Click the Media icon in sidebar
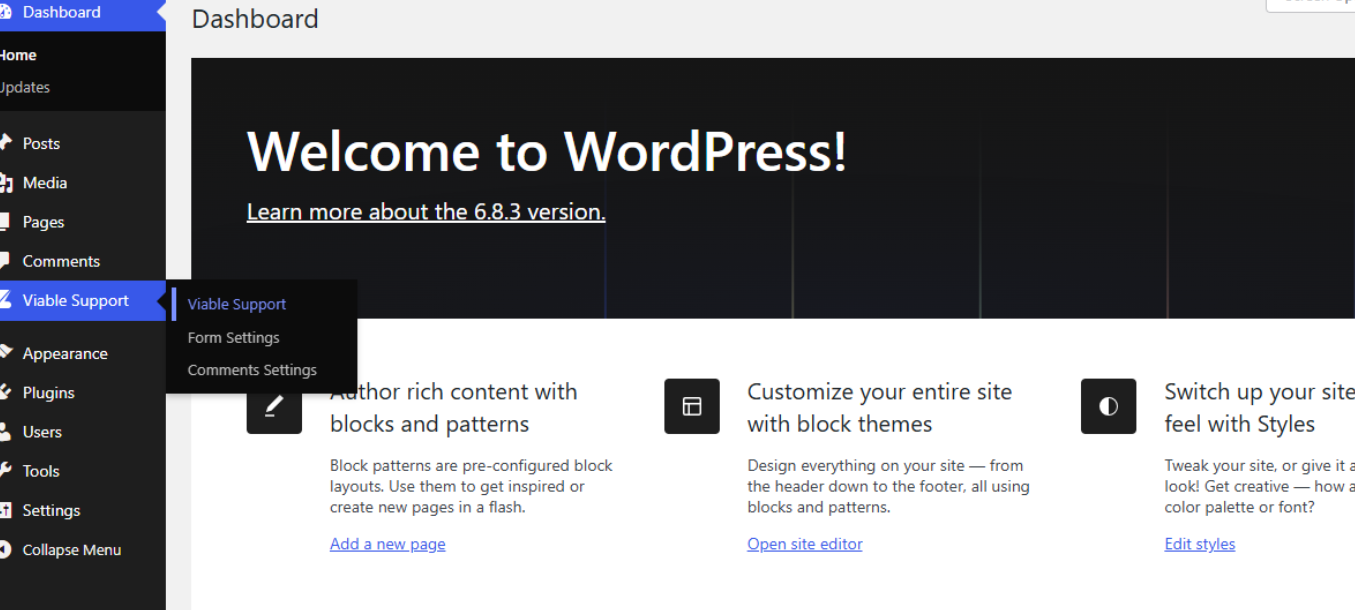 click(6, 183)
